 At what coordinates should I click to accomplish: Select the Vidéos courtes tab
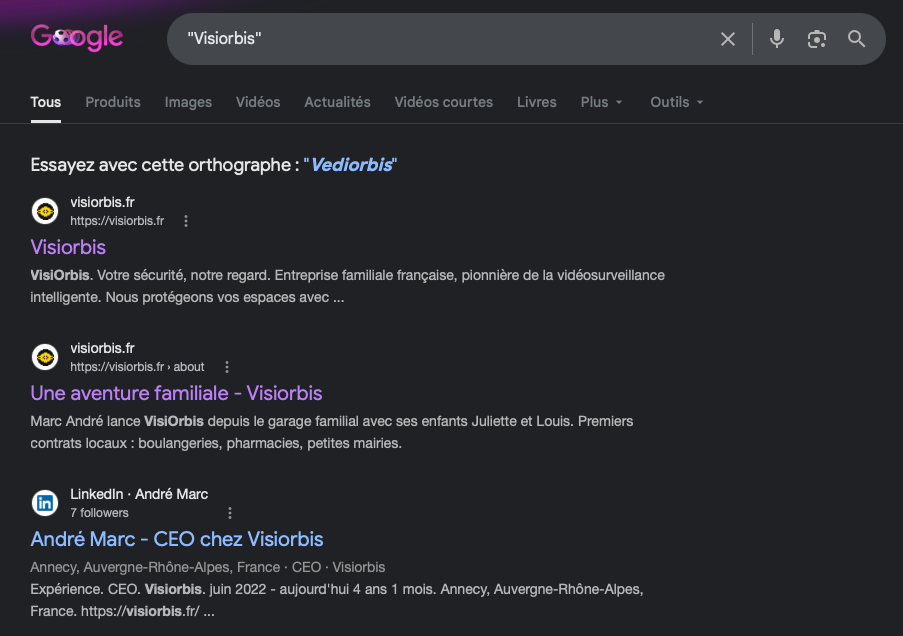(x=443, y=102)
